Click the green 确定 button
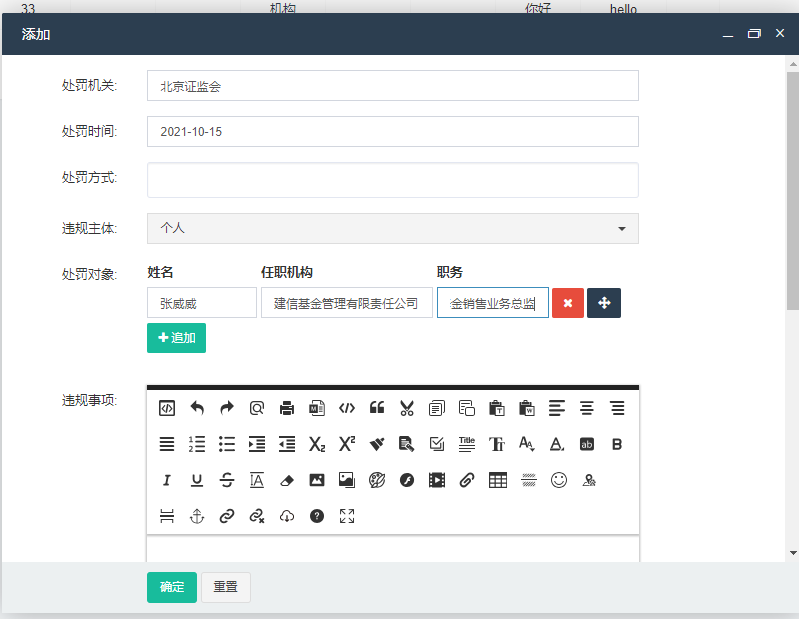 [x=172, y=587]
